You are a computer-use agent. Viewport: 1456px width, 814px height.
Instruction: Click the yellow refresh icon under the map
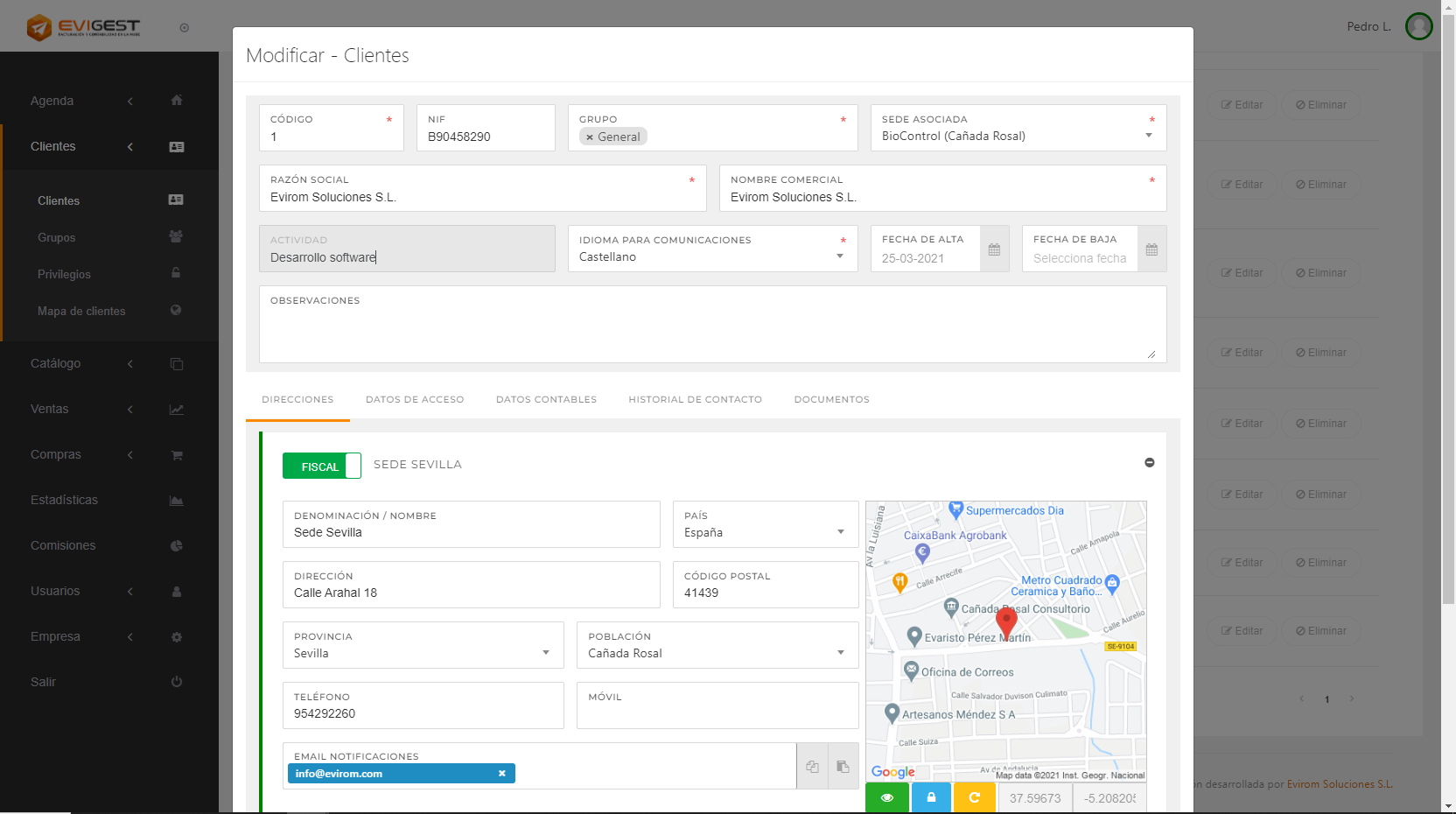pos(974,797)
